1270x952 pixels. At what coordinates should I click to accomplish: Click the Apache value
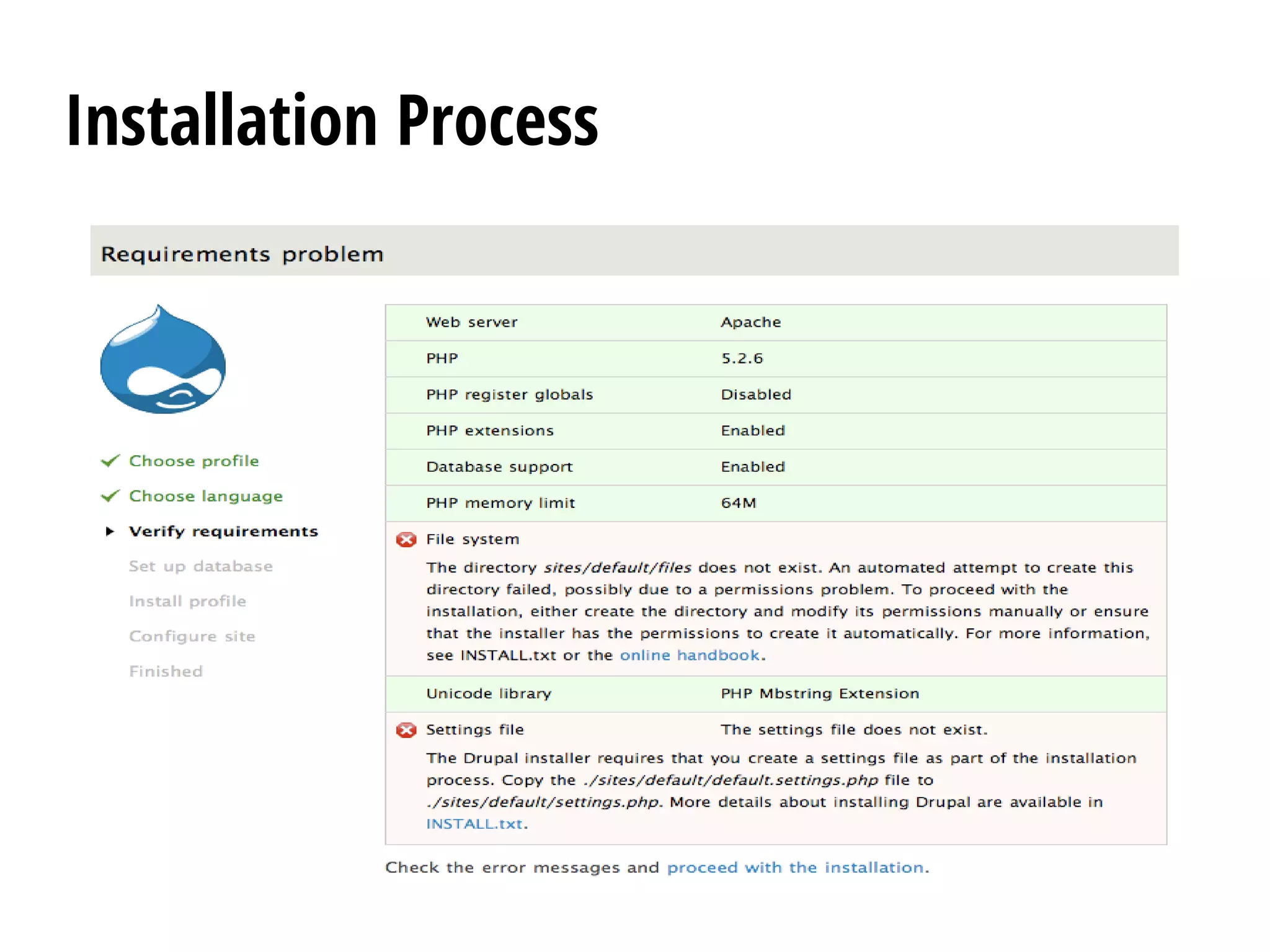coord(750,323)
